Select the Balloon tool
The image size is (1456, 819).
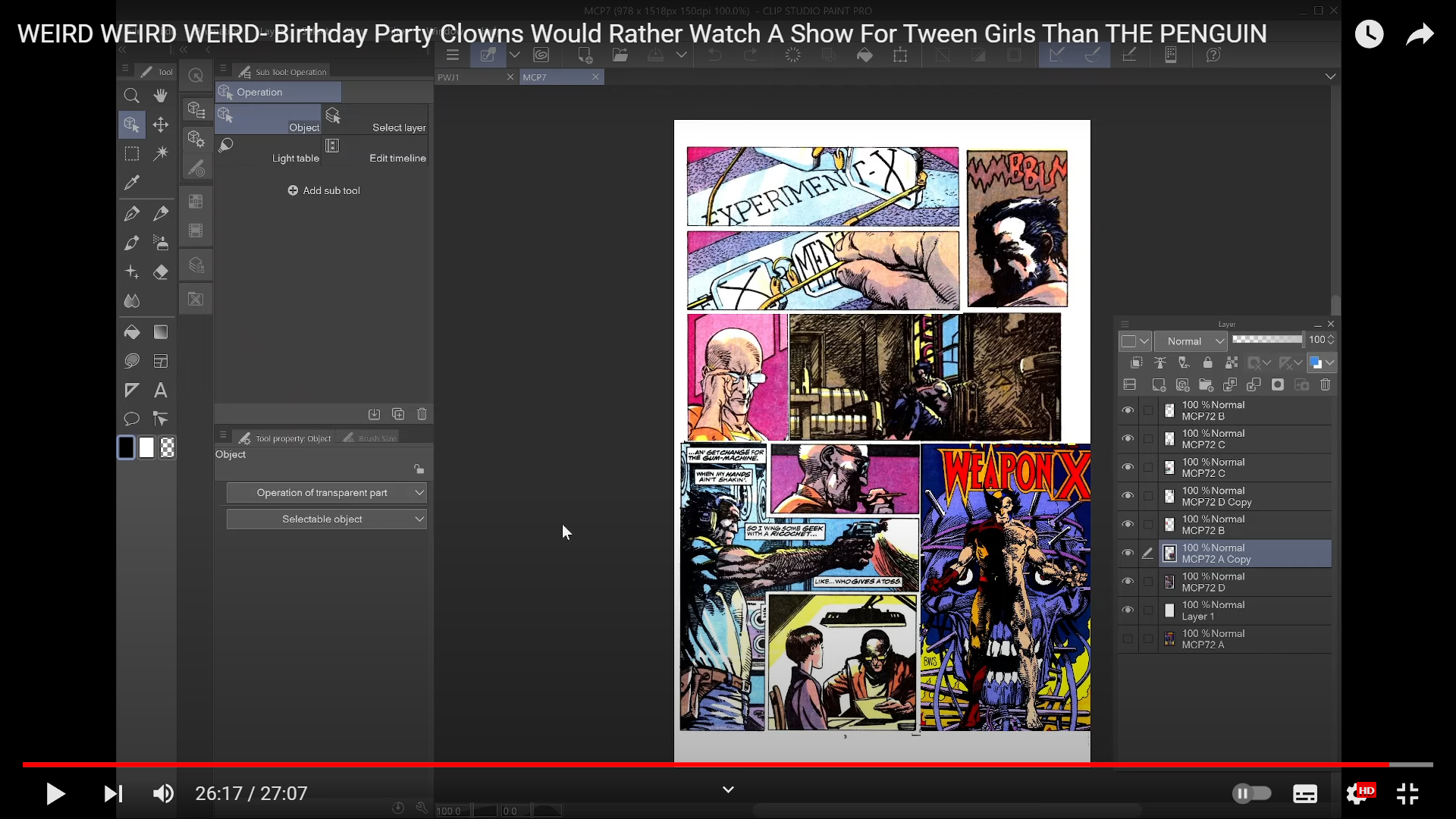pyautogui.click(x=131, y=419)
